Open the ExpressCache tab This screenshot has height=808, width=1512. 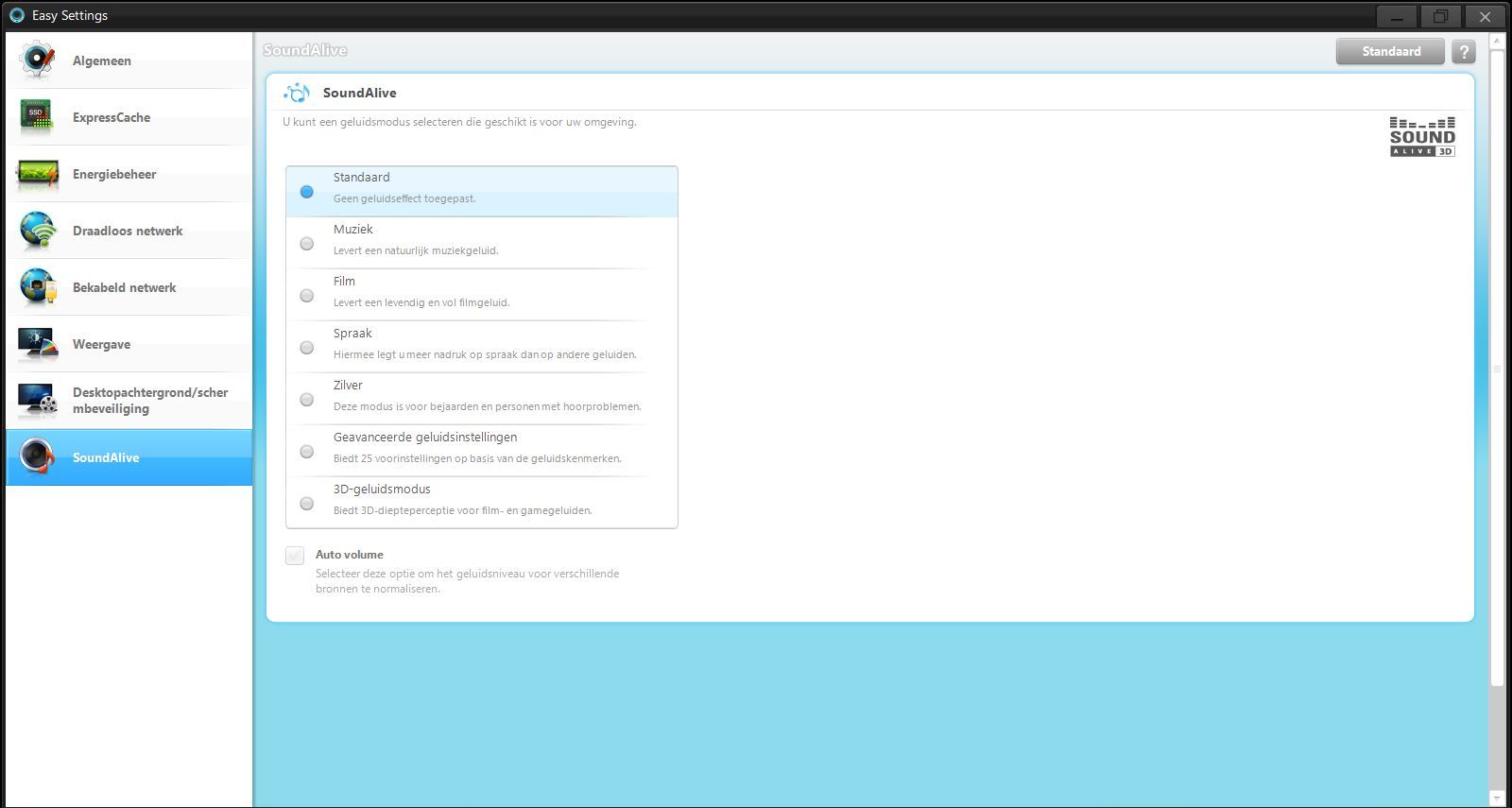(129, 117)
